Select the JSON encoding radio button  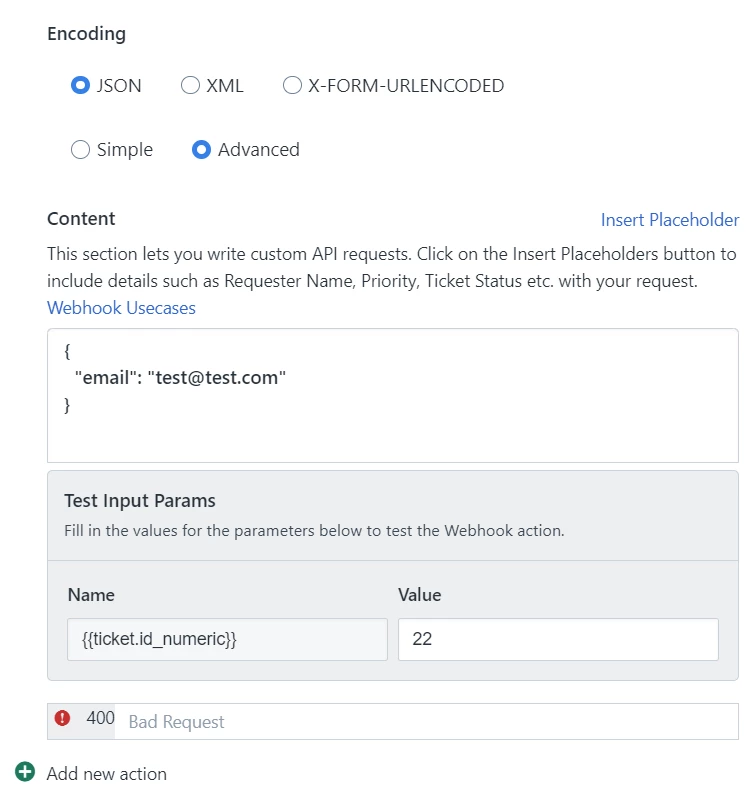click(81, 85)
